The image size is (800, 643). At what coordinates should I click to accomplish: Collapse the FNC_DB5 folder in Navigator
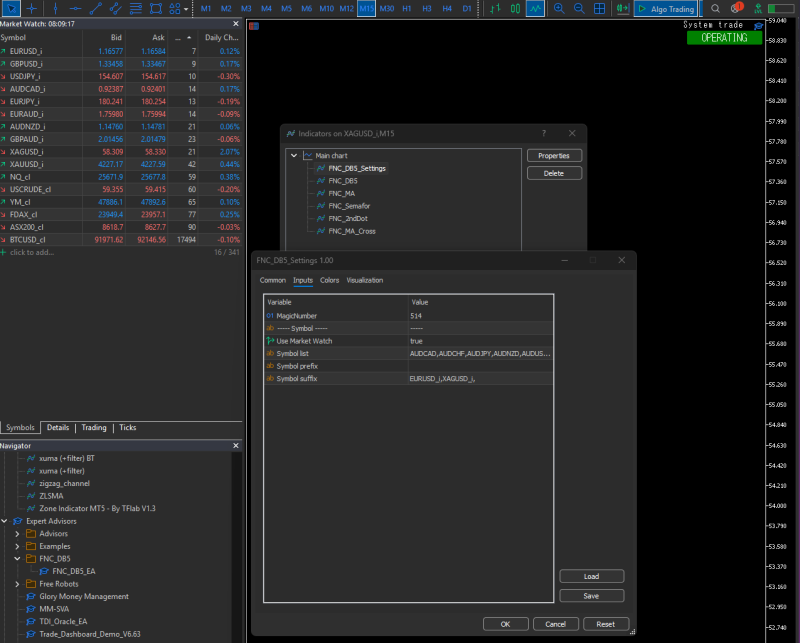click(x=16, y=558)
